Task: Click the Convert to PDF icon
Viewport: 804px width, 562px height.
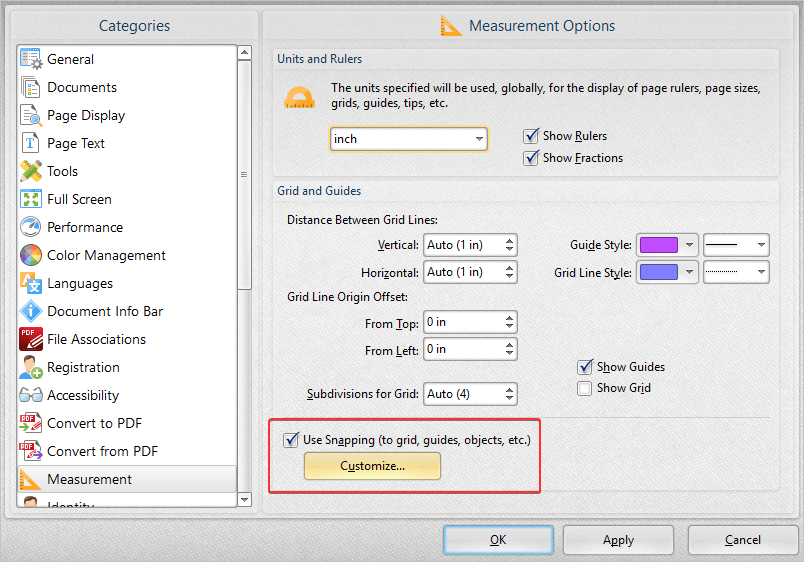Action: [31, 423]
